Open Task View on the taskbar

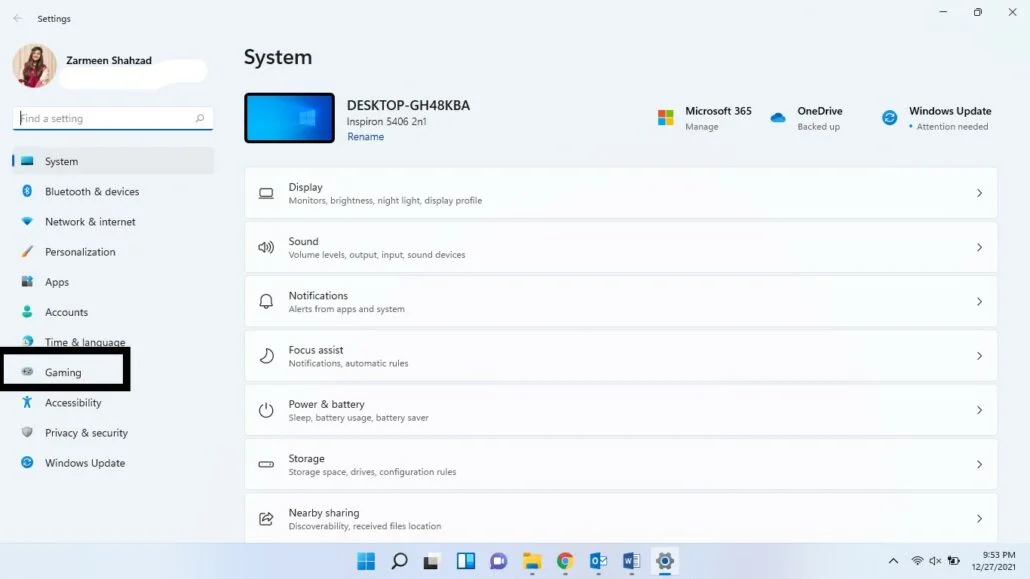pos(431,561)
